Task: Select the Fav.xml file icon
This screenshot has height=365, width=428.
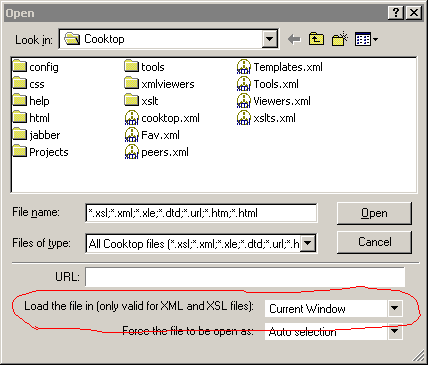Action: point(132,135)
